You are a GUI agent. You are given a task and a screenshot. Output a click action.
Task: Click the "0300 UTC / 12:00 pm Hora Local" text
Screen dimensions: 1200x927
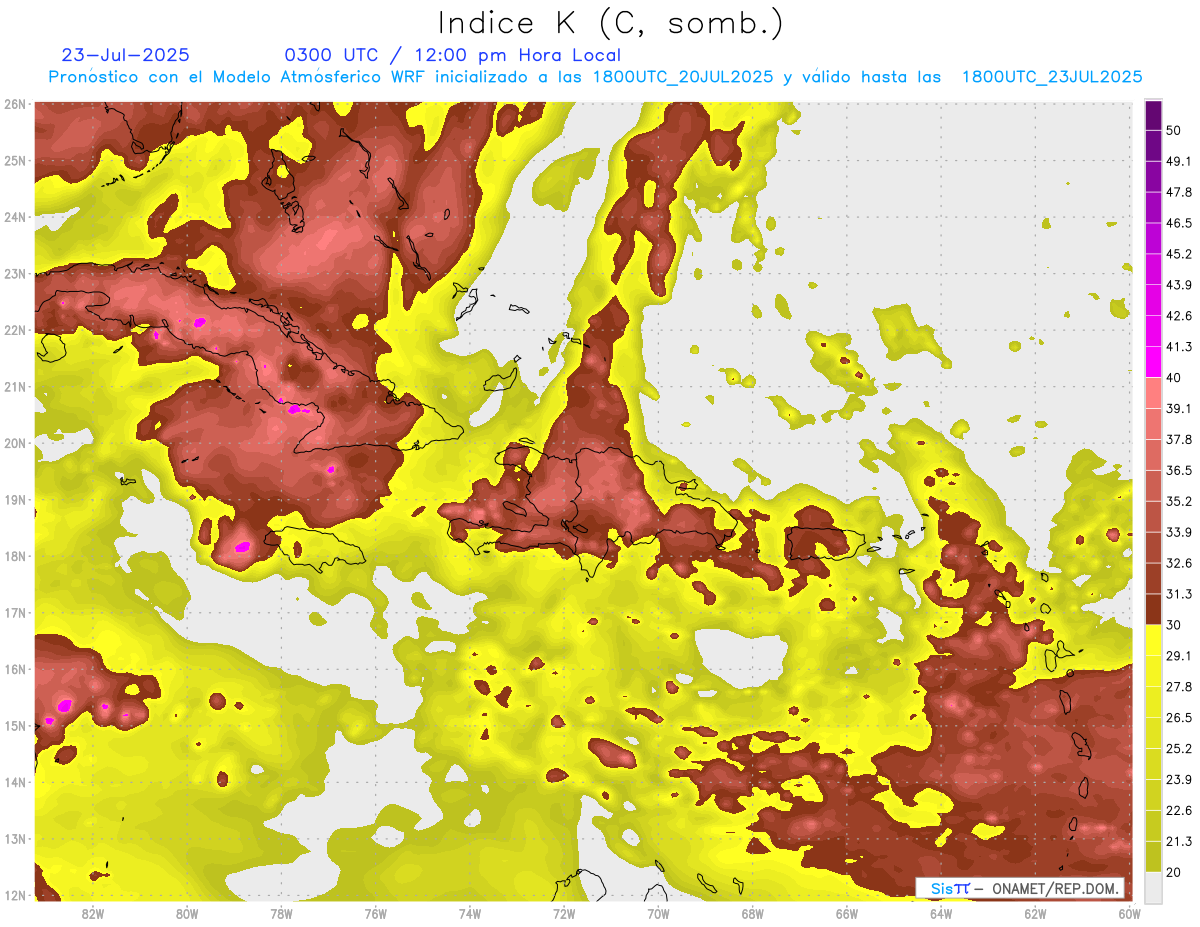(x=452, y=55)
